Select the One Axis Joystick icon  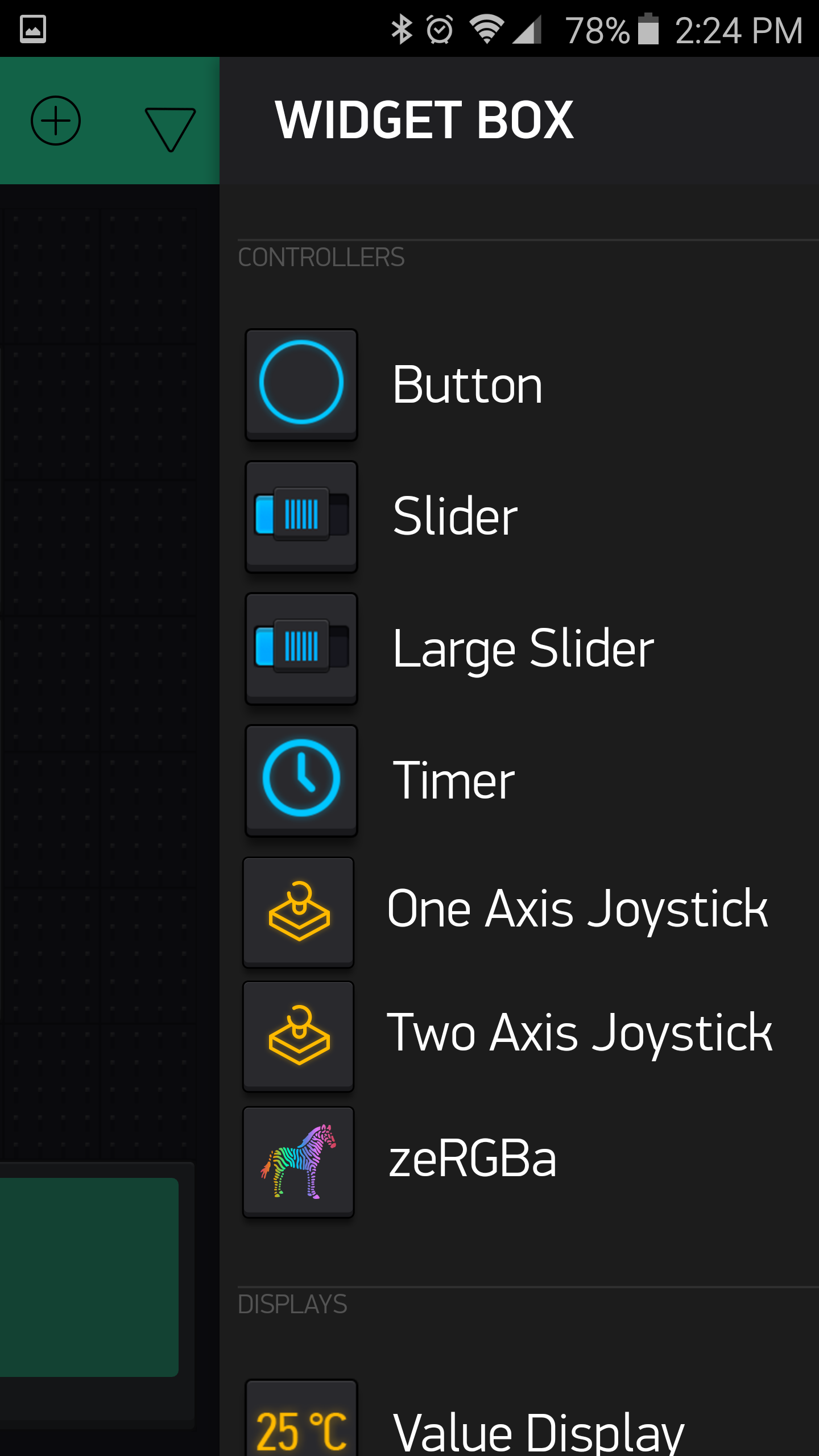[x=299, y=912]
